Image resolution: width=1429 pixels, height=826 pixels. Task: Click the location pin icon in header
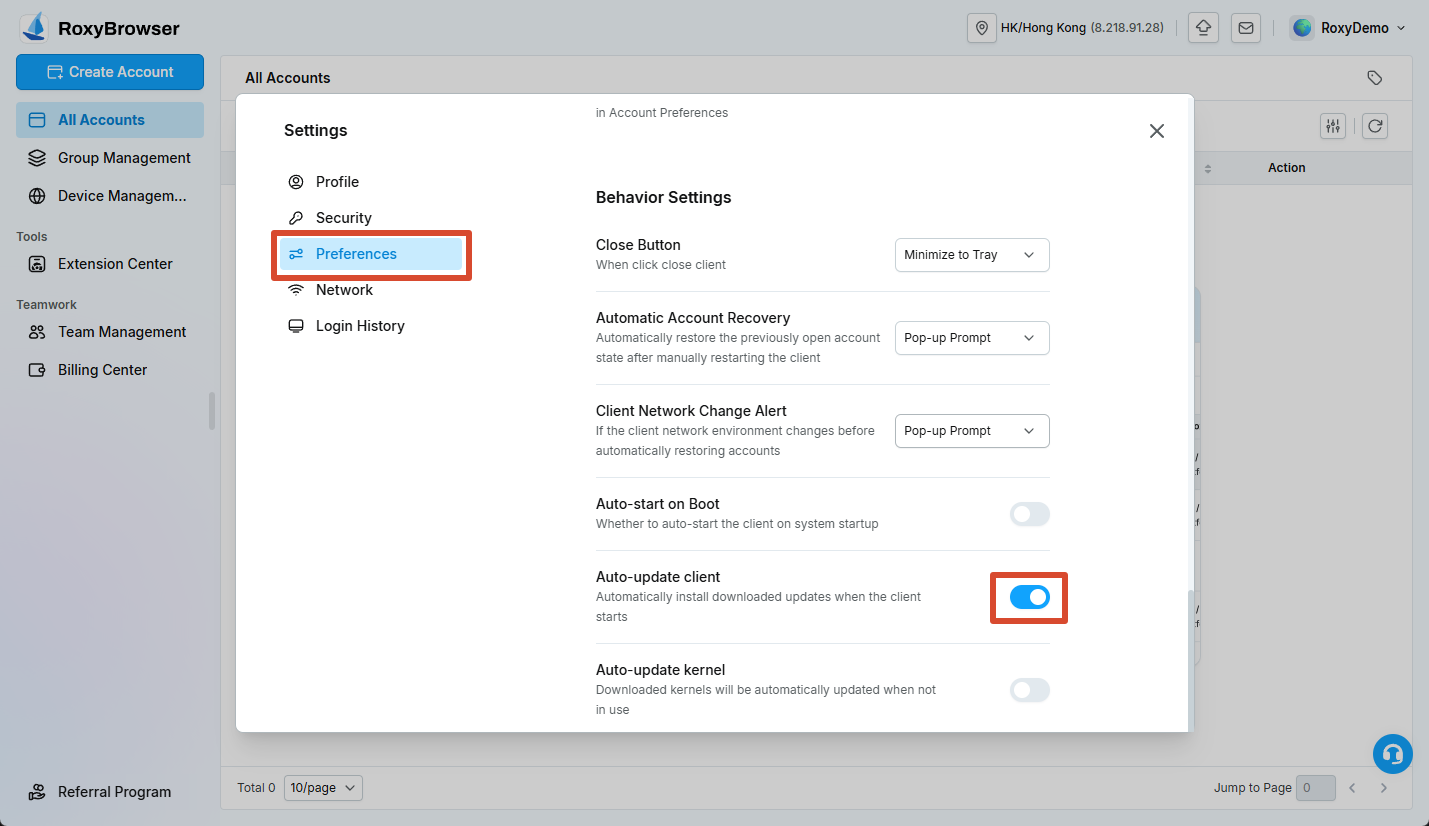982,28
